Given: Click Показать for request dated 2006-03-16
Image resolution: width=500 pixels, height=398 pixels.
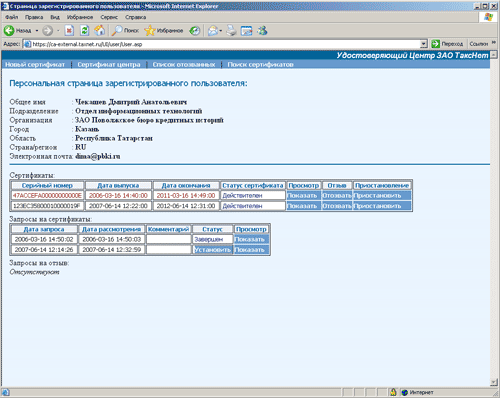Looking at the screenshot, I should coord(250,239).
